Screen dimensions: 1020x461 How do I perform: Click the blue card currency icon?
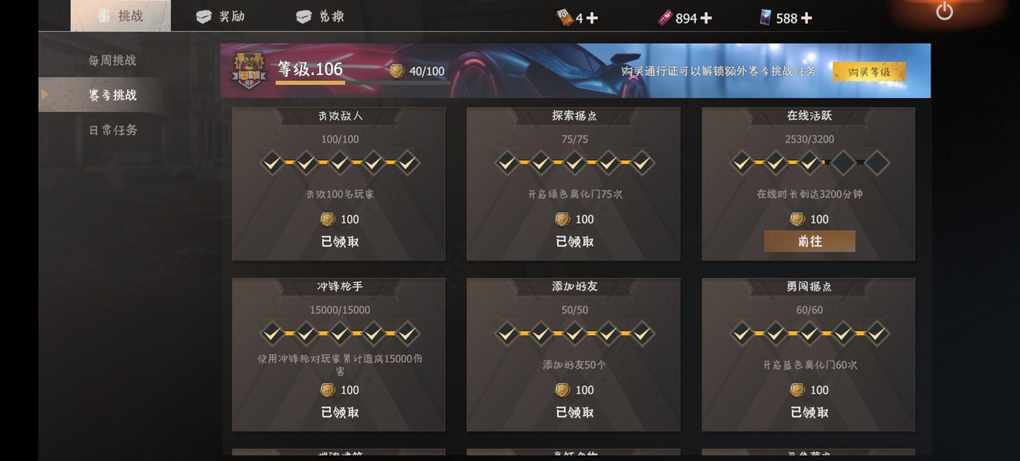pos(765,18)
